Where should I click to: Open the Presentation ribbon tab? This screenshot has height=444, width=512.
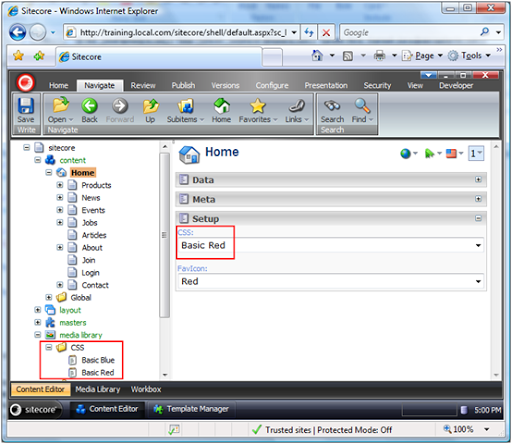pyautogui.click(x=326, y=86)
